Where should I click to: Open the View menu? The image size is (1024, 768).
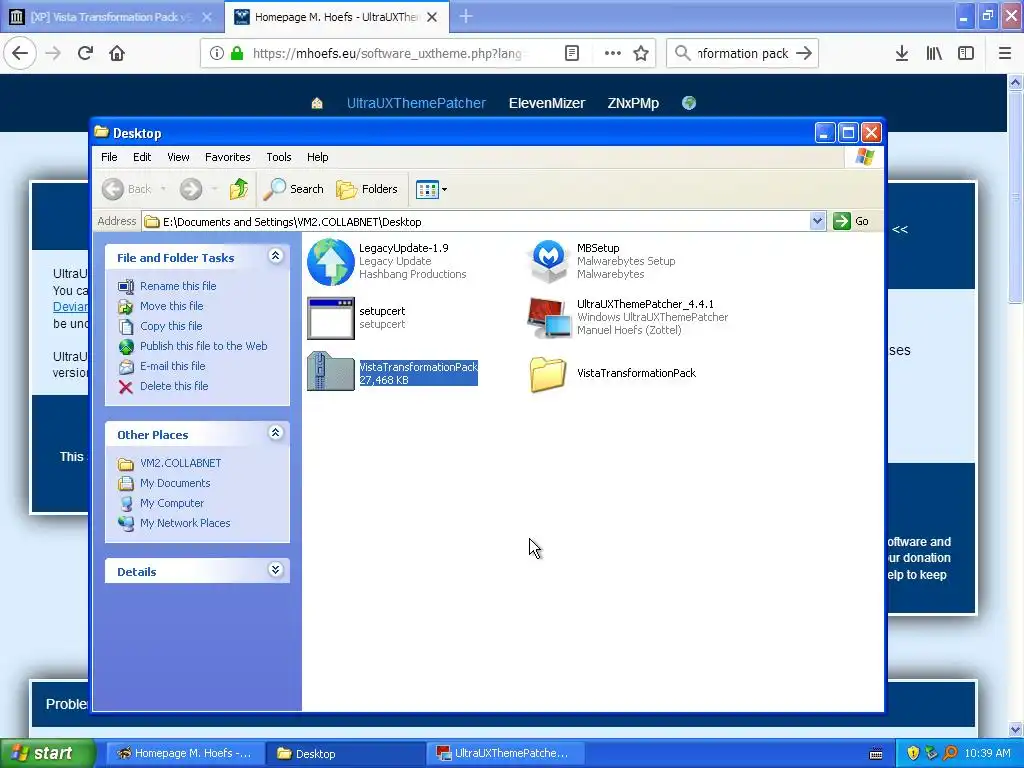(x=178, y=157)
